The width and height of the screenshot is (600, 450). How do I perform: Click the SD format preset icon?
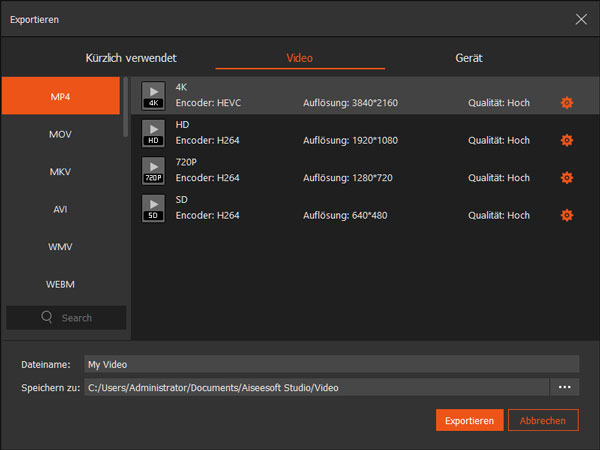coord(153,208)
